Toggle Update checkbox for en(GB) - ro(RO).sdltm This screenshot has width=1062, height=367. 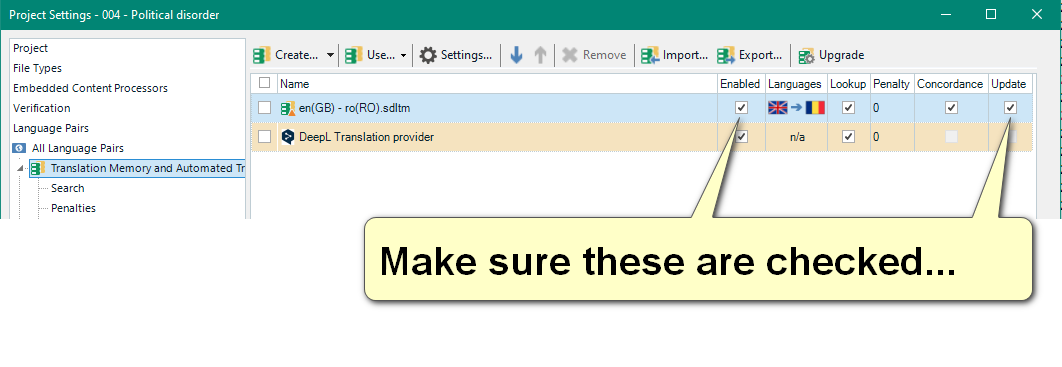(x=1011, y=108)
